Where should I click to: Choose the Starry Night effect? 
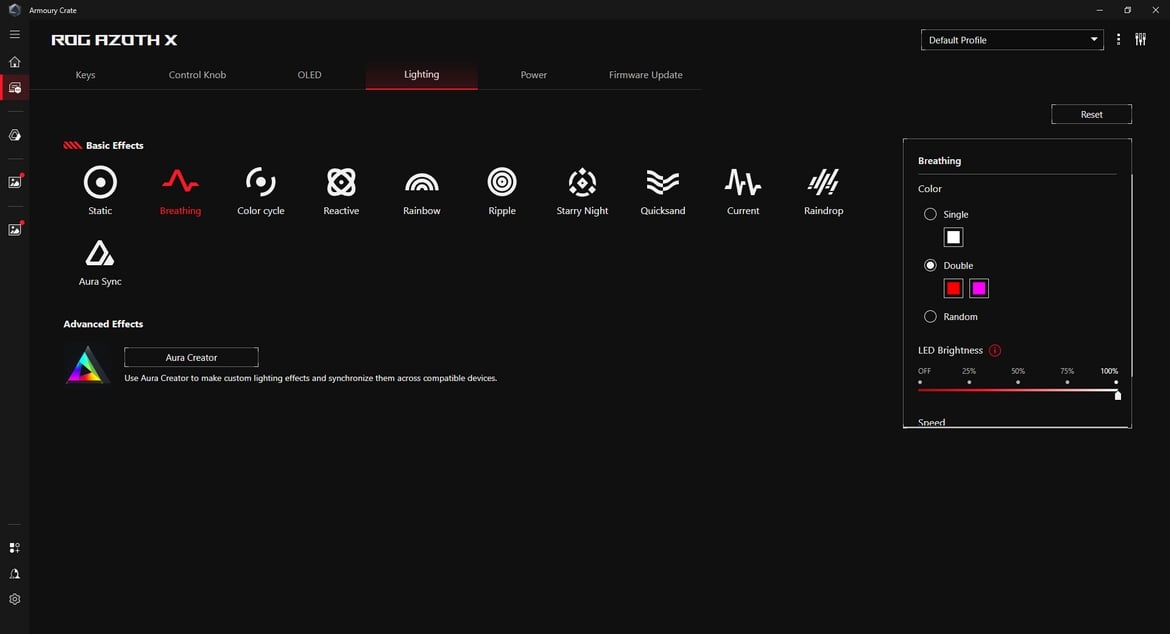(582, 191)
